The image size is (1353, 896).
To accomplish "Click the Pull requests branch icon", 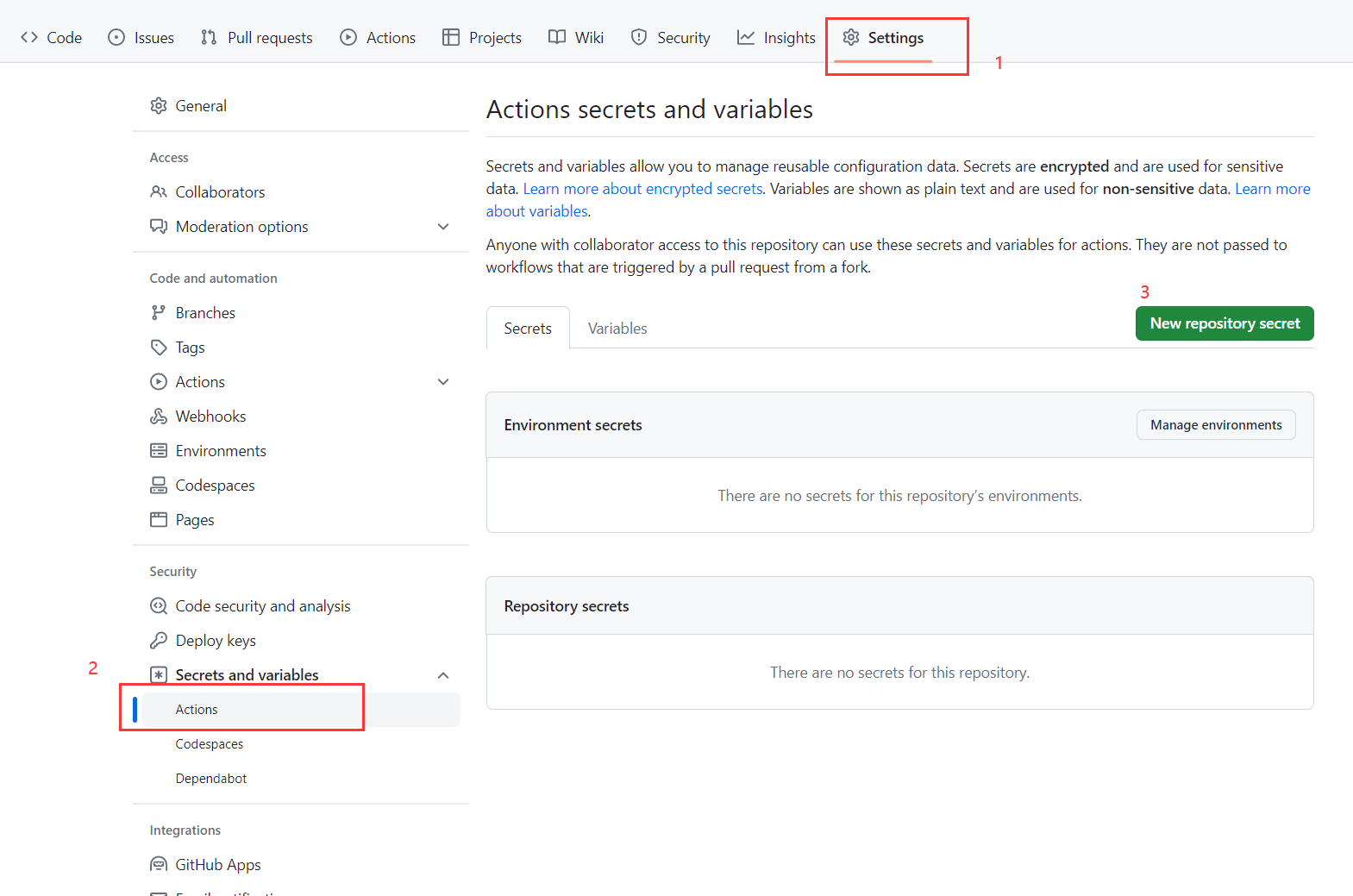I will coord(209,37).
